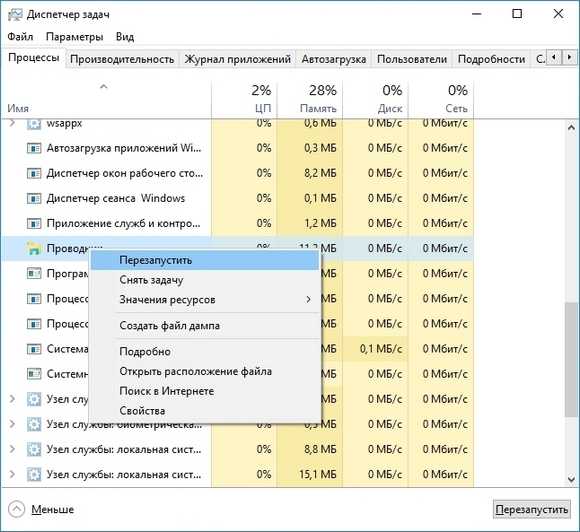
Task: Click the gear icon of the 15,1 МБ Узел службы row
Action: (x=34, y=475)
